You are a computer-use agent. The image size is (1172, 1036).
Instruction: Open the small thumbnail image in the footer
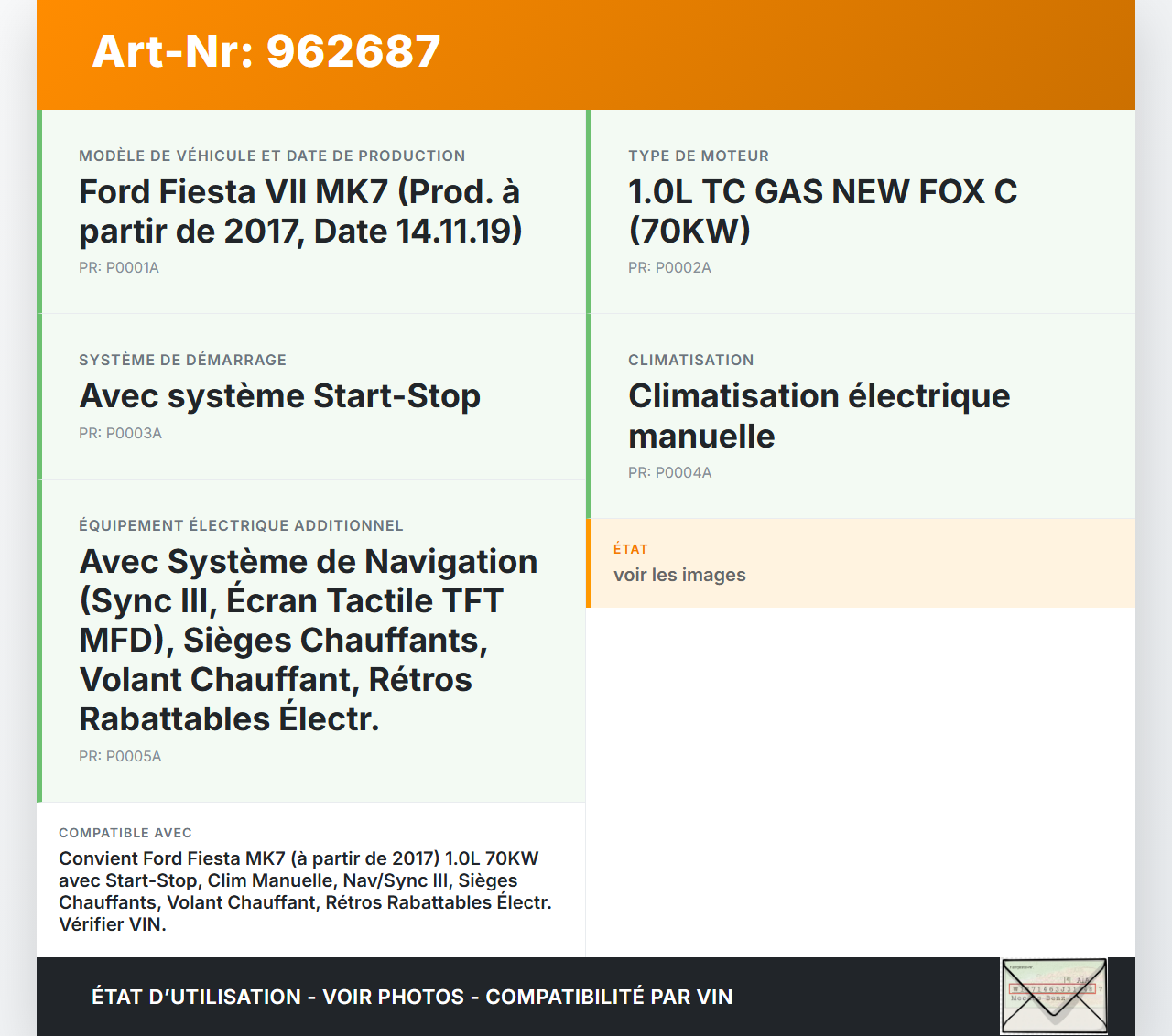tap(1054, 996)
